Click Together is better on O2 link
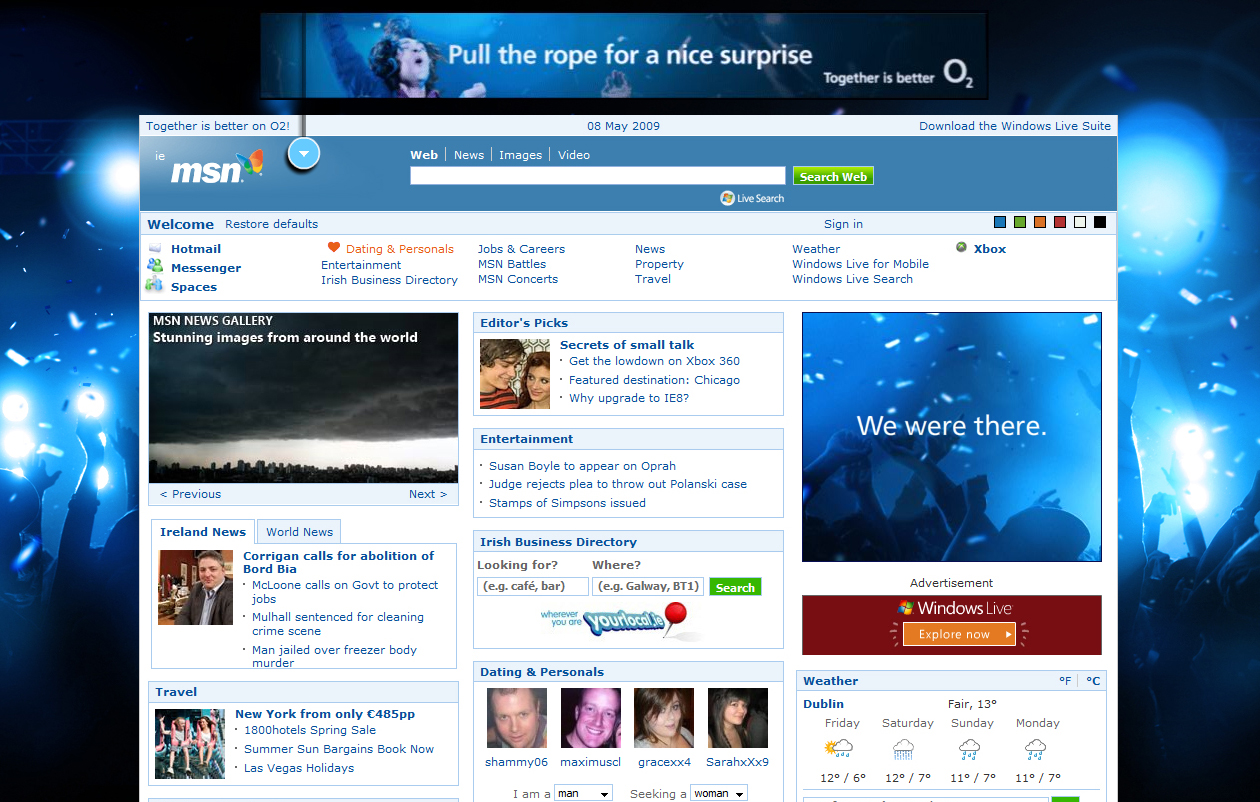This screenshot has width=1260, height=802. tap(218, 126)
